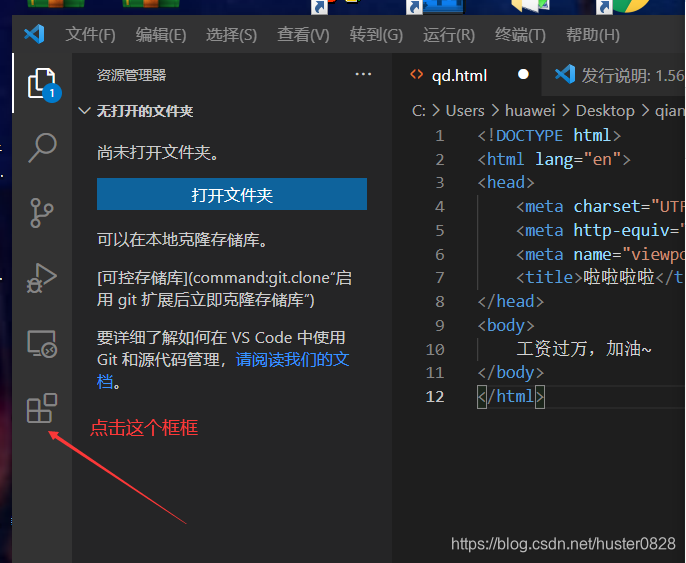Click the VS Code logo in title bar

pyautogui.click(x=35, y=34)
